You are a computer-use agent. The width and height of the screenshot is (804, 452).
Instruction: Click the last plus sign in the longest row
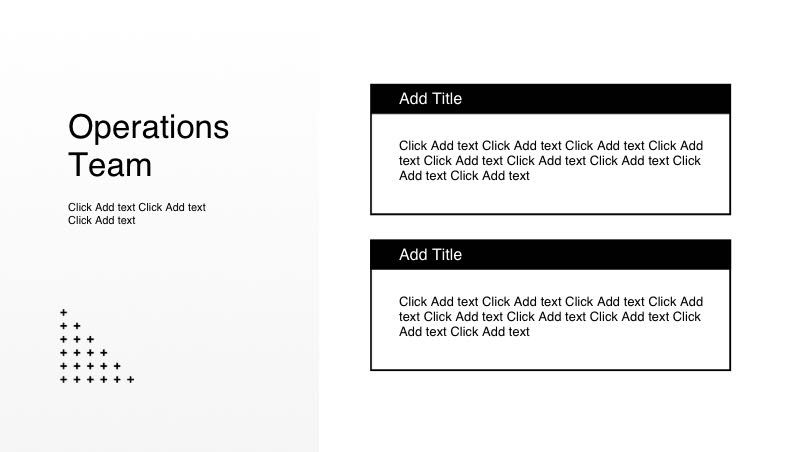coord(130,379)
